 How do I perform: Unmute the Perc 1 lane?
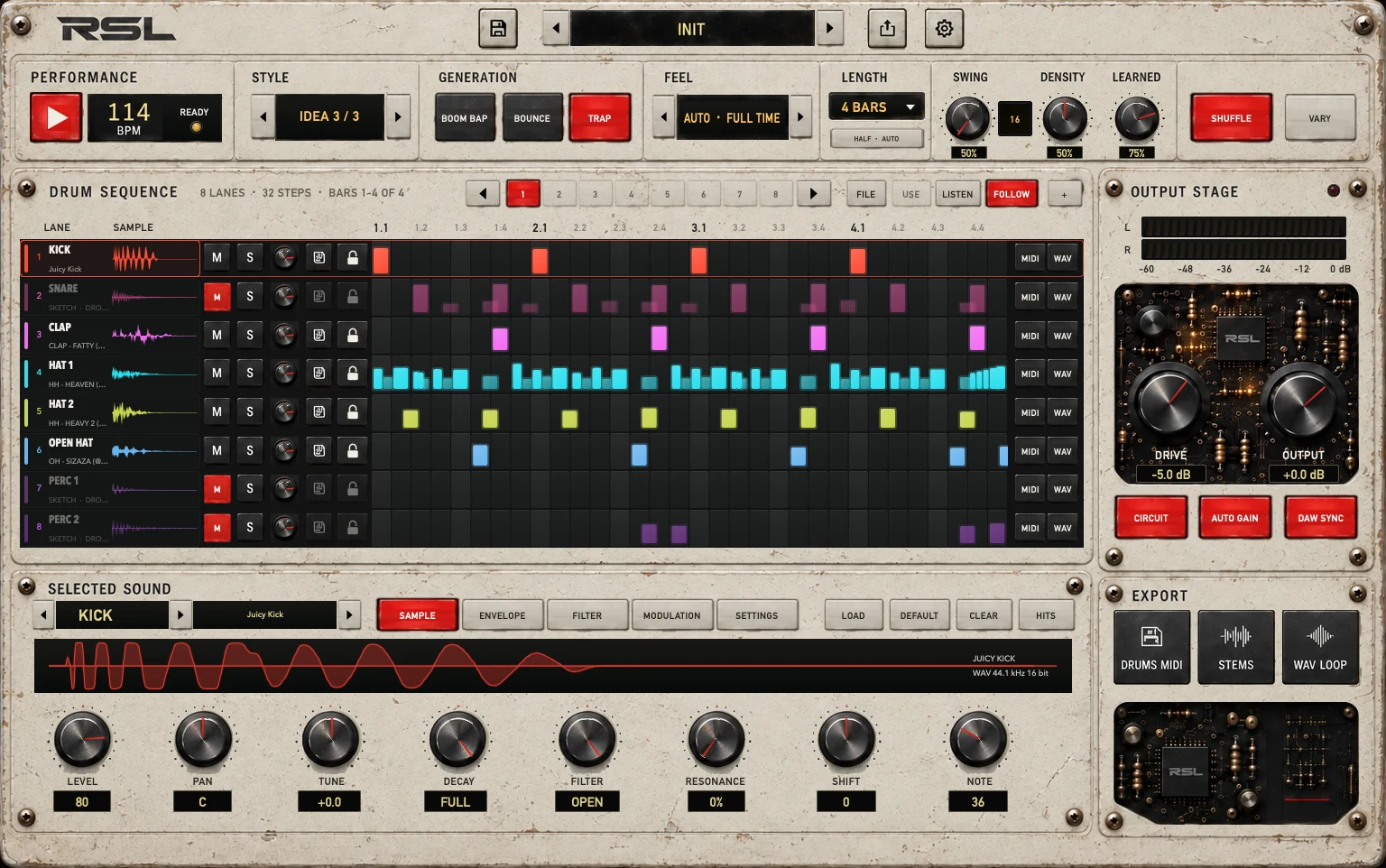click(x=217, y=489)
